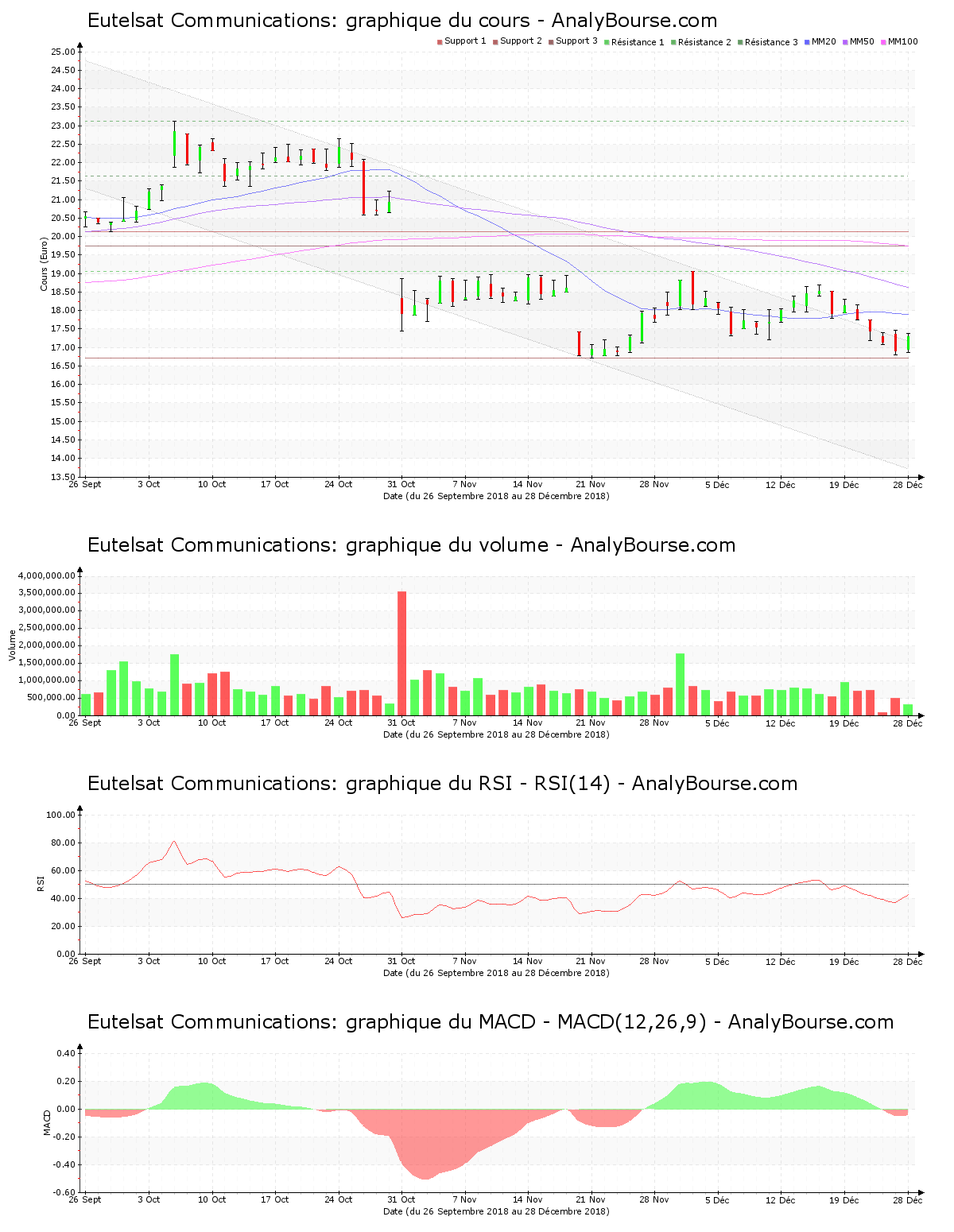Select the Résistance 2 legend label

(x=704, y=42)
